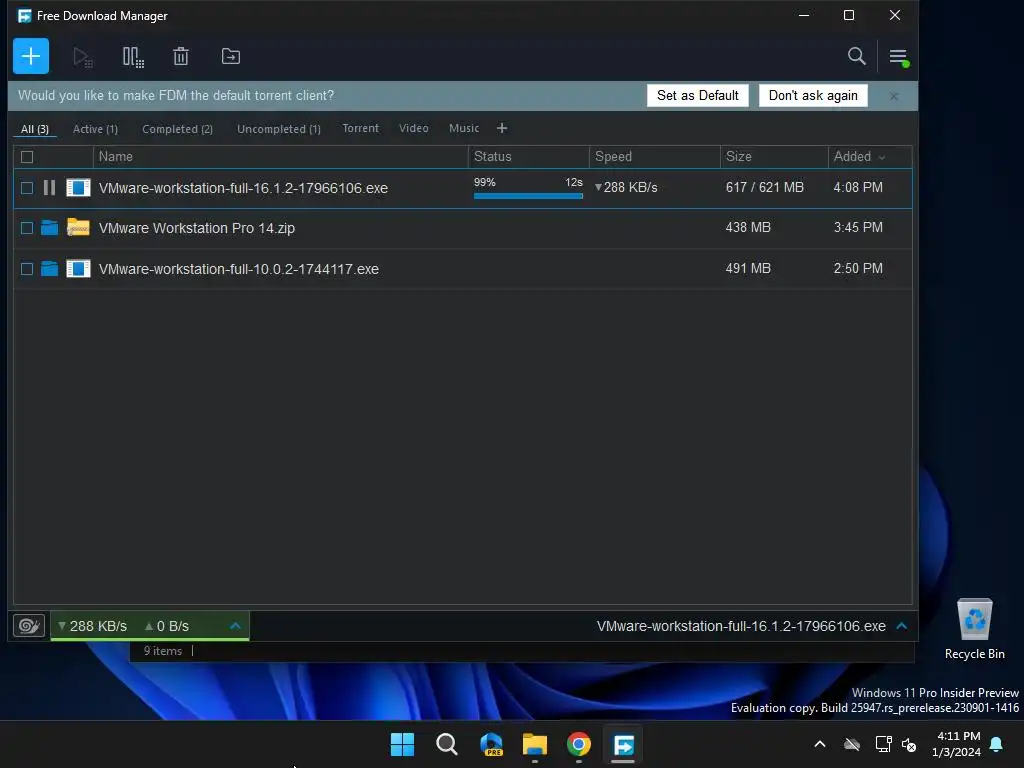This screenshot has height=768, width=1024.
Task: Open Windows Start menu
Action: click(402, 744)
